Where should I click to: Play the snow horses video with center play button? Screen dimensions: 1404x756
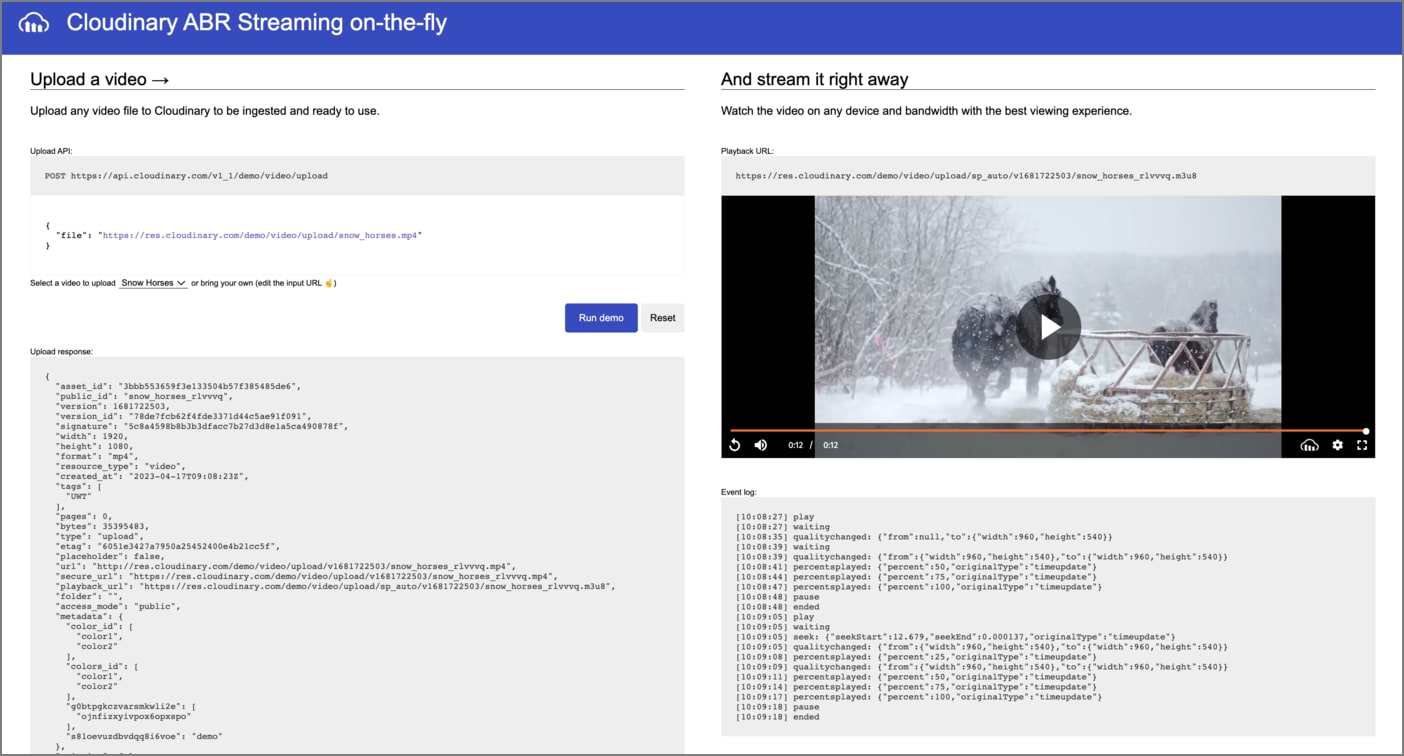coord(1048,327)
